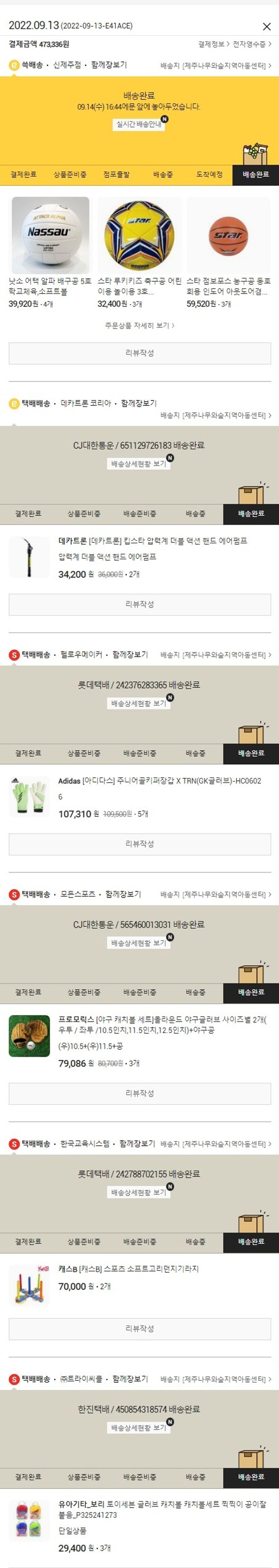Select the 점포출발 delivery step
This screenshot has width=279, height=1568.
point(116,175)
